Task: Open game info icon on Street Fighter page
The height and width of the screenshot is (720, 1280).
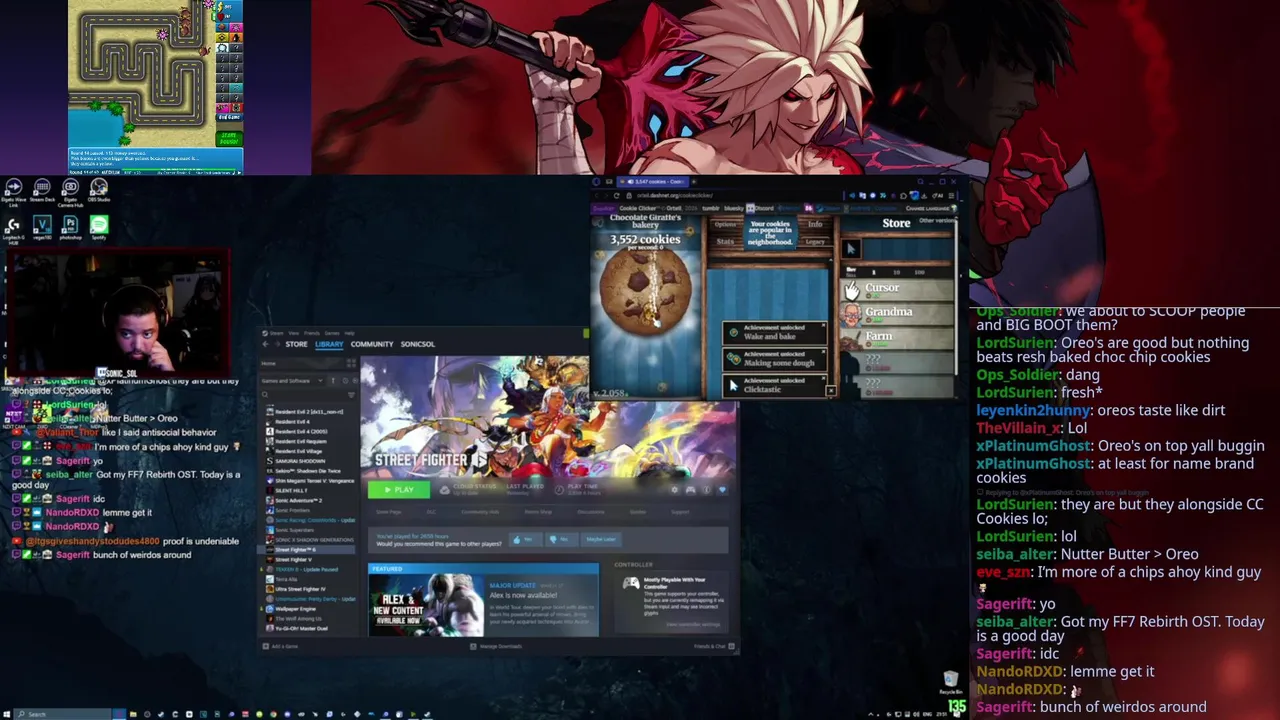Action: pyautogui.click(x=706, y=490)
